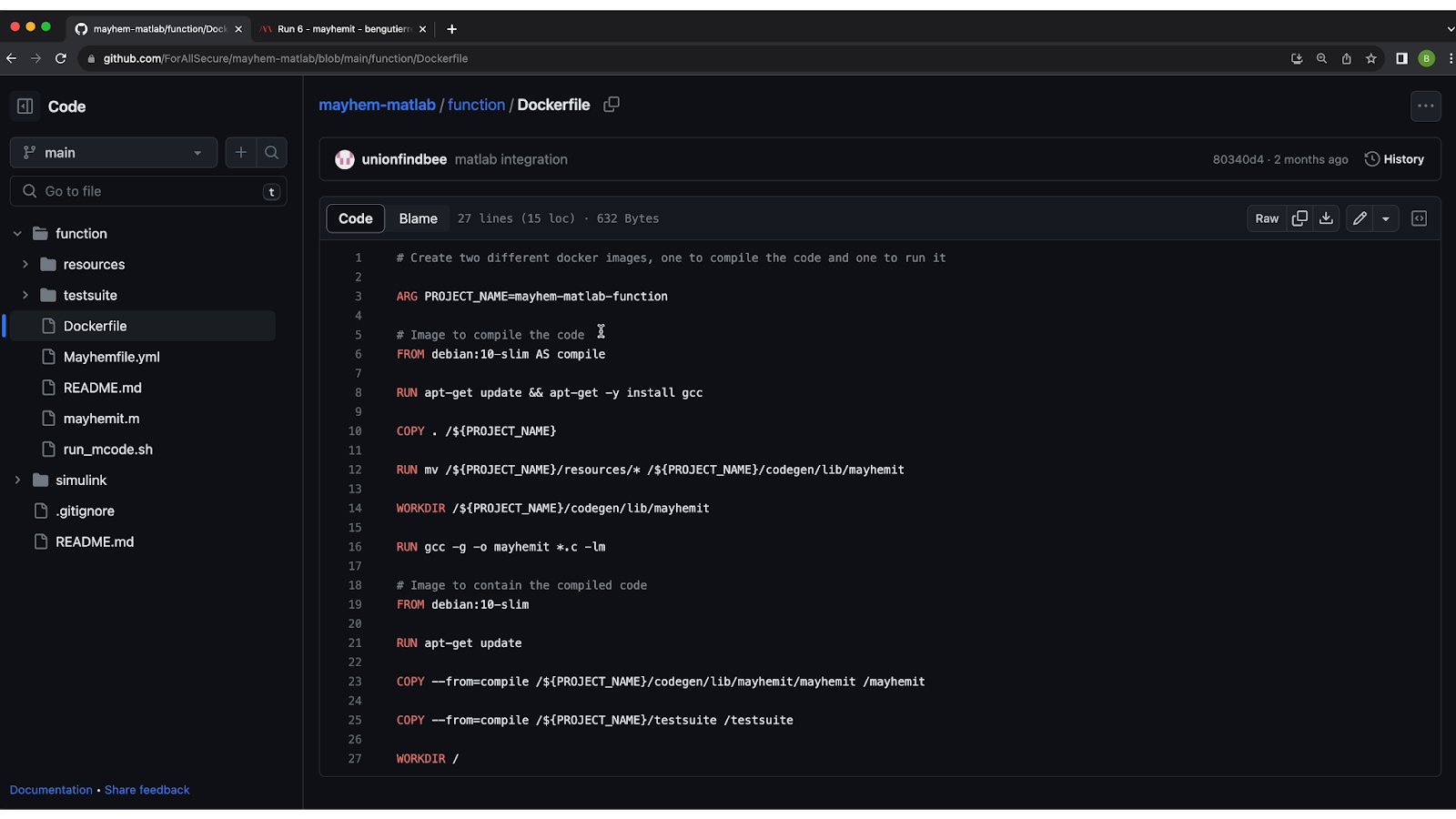Open the matlab integration commit message
Screen dimensions: 1456x819
511,159
